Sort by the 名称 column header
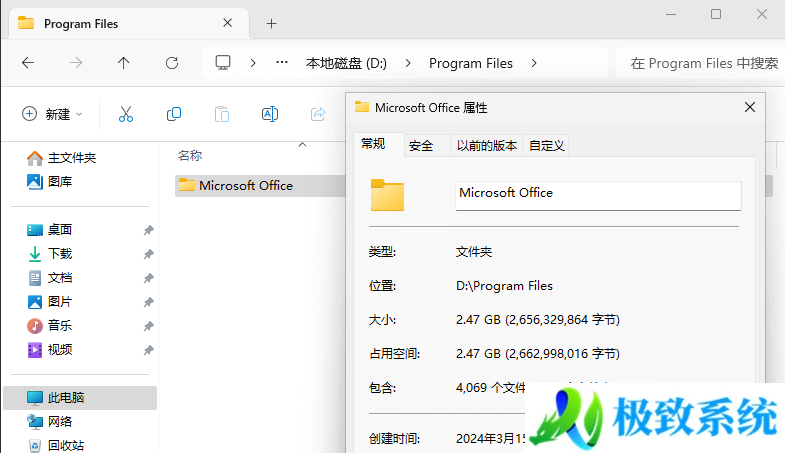 [190, 156]
